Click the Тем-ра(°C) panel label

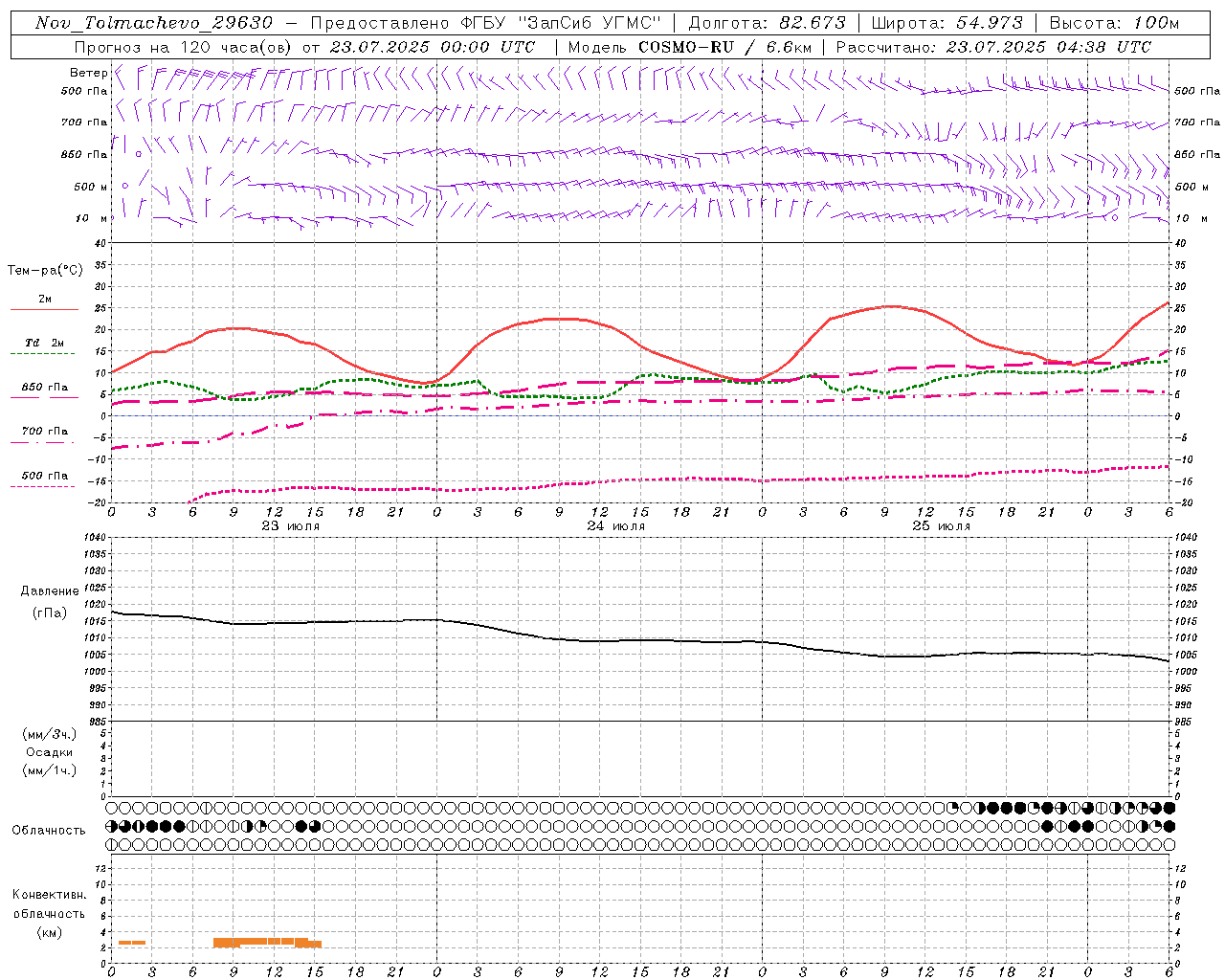point(45,271)
